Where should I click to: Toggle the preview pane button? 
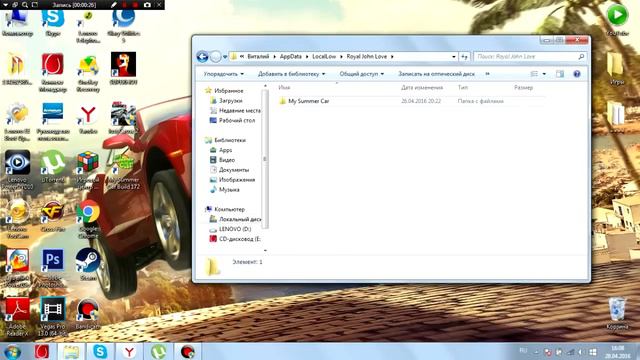pyautogui.click(x=560, y=74)
